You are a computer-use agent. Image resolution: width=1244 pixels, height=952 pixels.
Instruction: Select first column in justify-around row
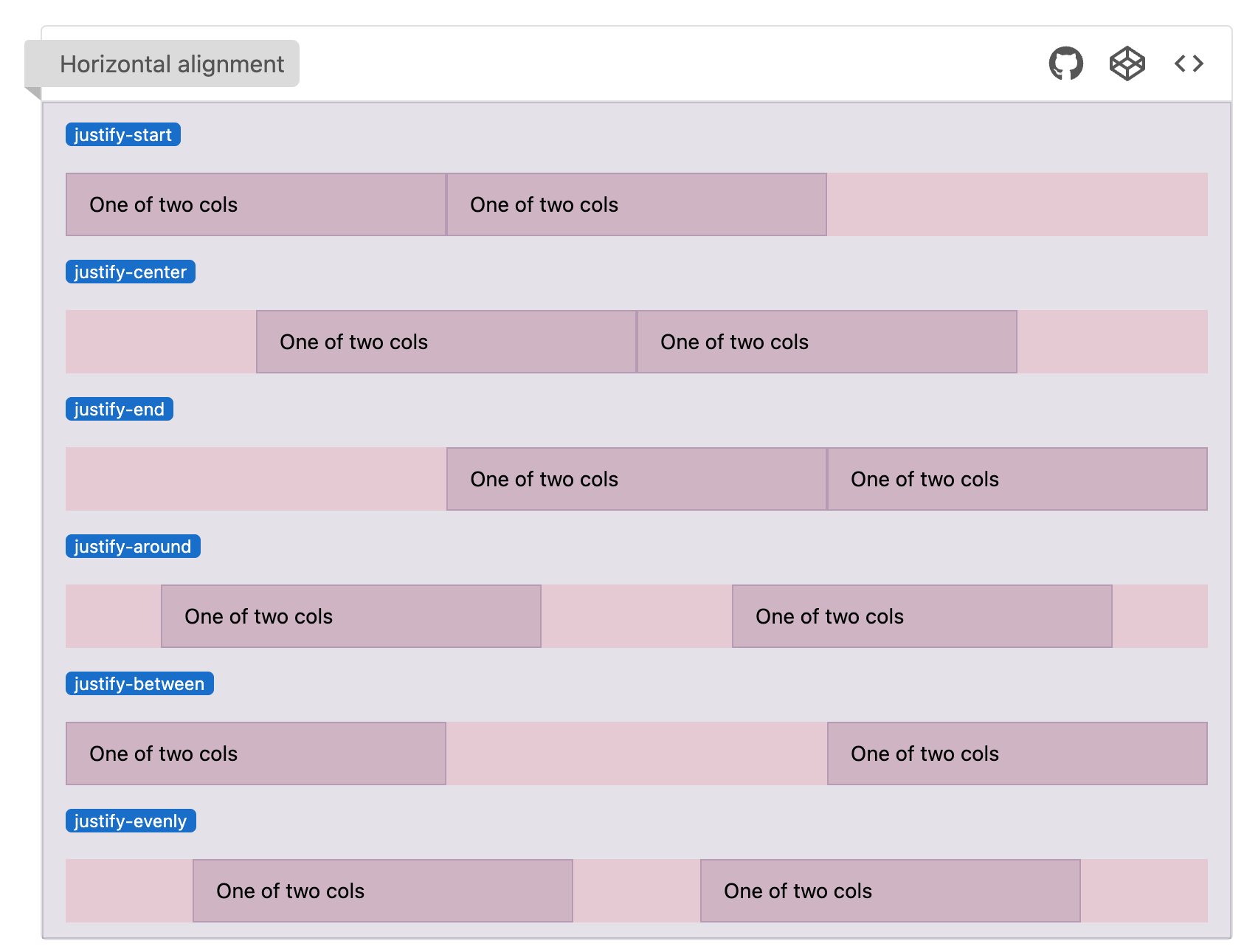(x=351, y=616)
